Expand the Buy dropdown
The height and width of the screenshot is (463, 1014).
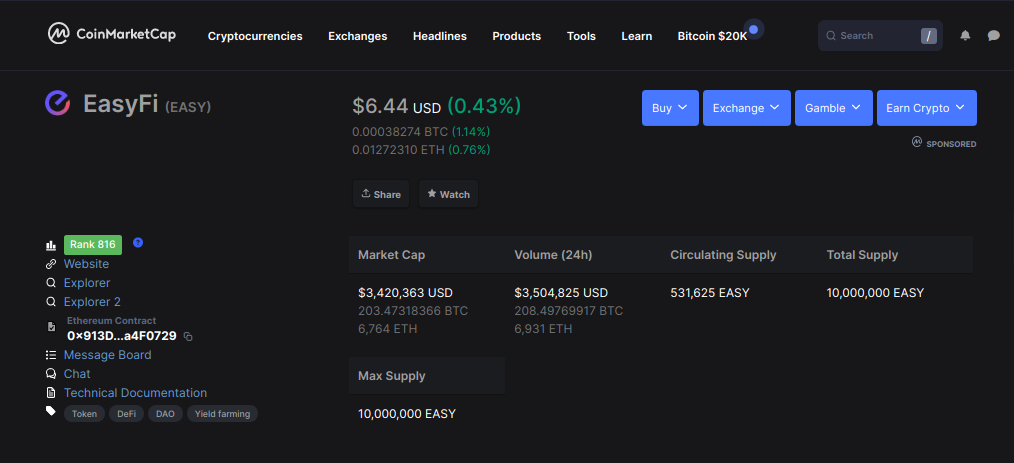[x=670, y=108]
